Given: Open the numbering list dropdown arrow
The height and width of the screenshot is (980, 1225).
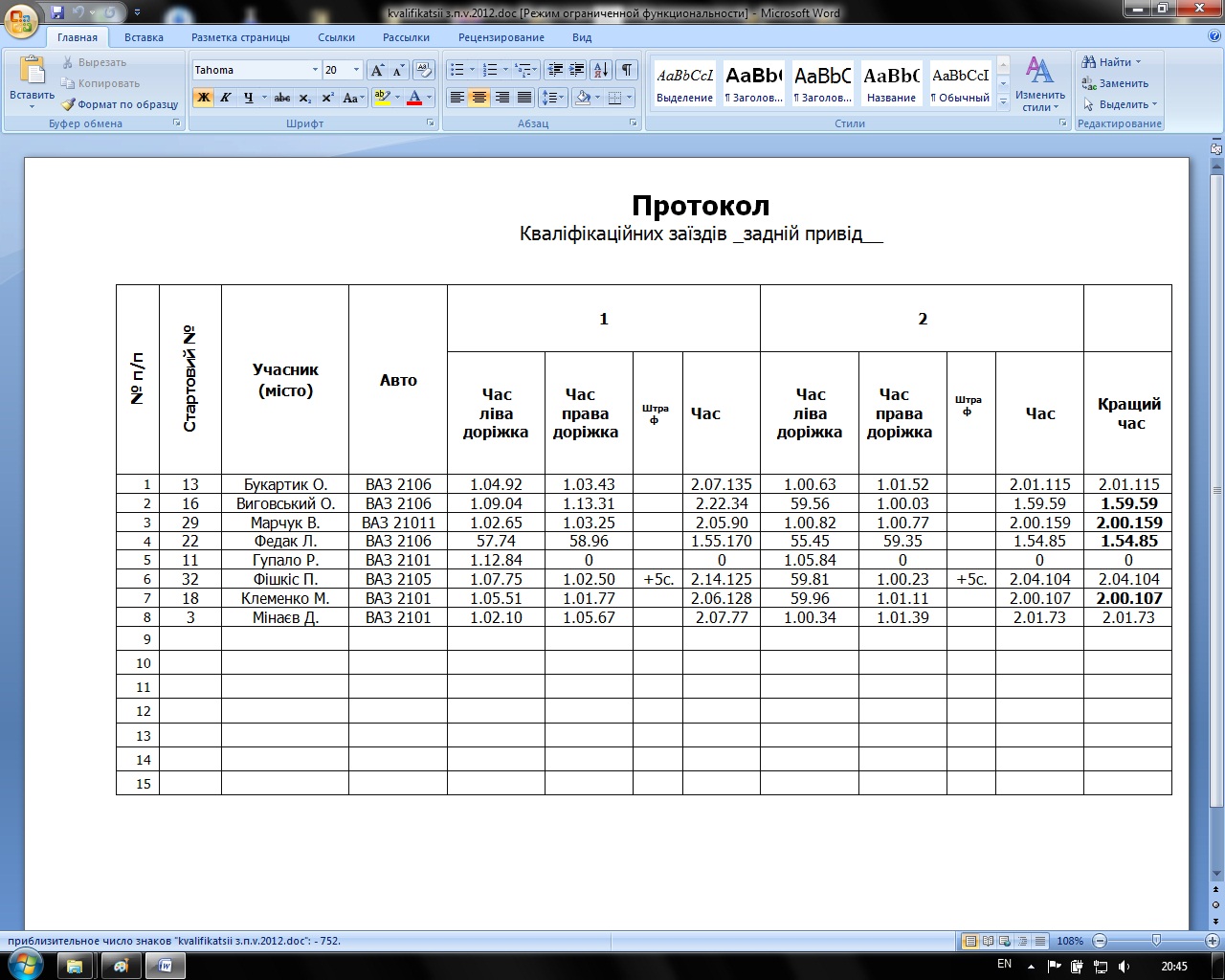Looking at the screenshot, I should coord(505,70).
